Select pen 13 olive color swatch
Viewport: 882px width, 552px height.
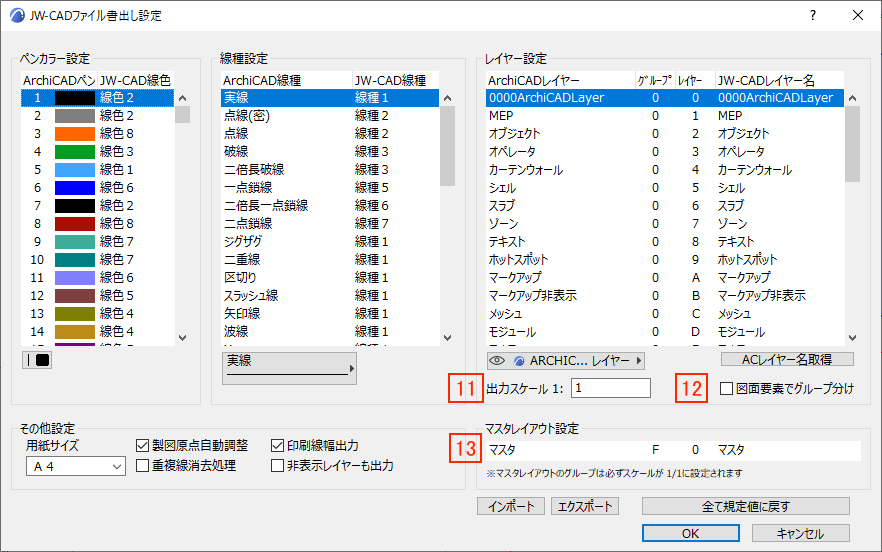coord(75,314)
